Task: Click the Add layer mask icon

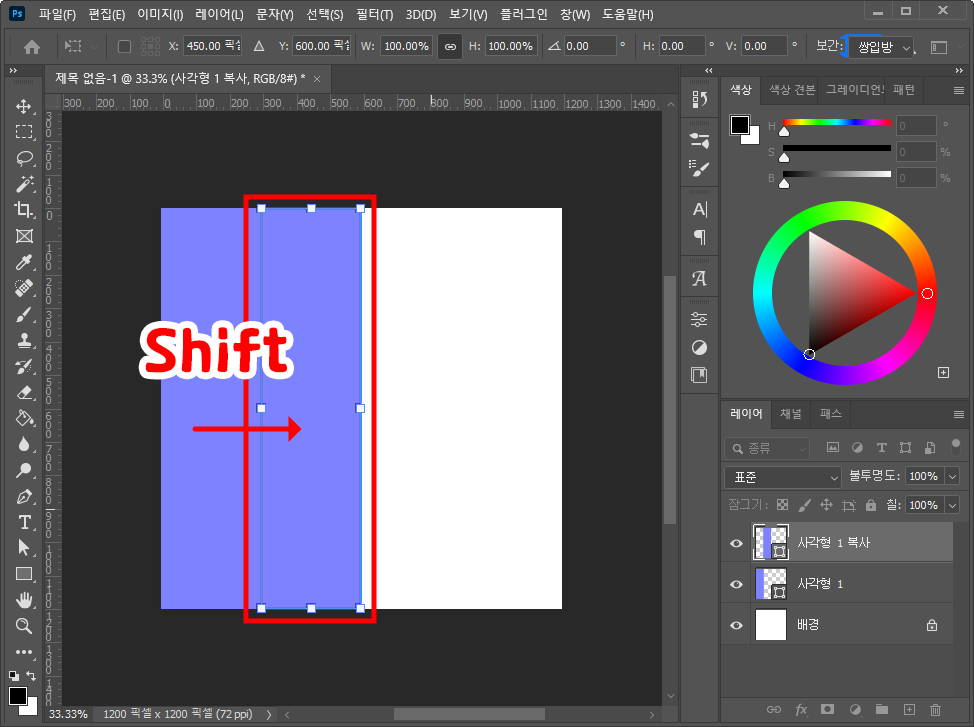Action: [827, 709]
